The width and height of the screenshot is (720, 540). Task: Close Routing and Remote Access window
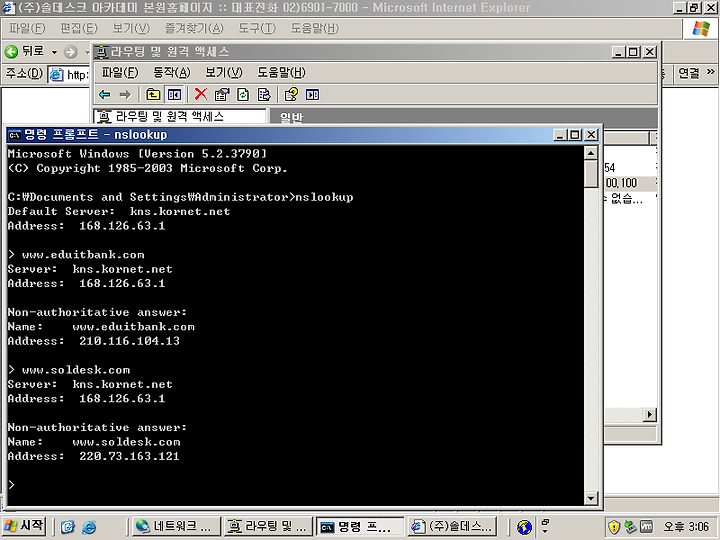pyautogui.click(x=650, y=52)
